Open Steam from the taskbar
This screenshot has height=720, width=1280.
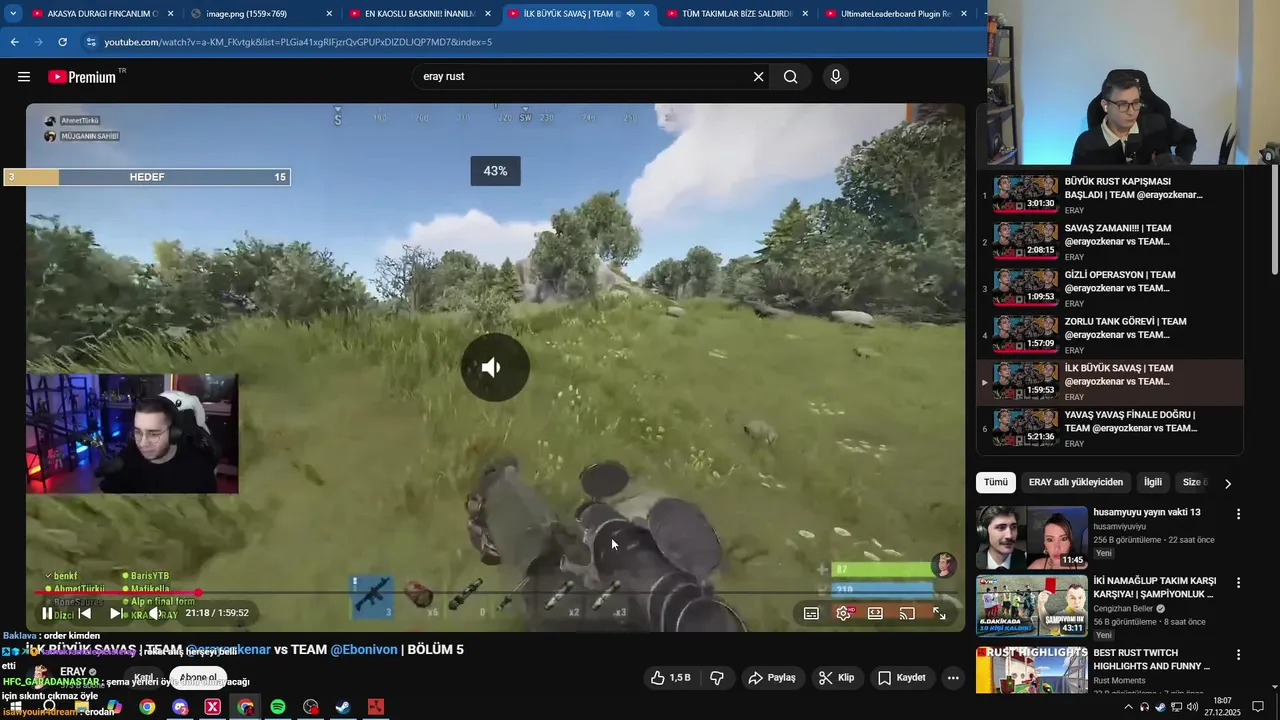[343, 707]
